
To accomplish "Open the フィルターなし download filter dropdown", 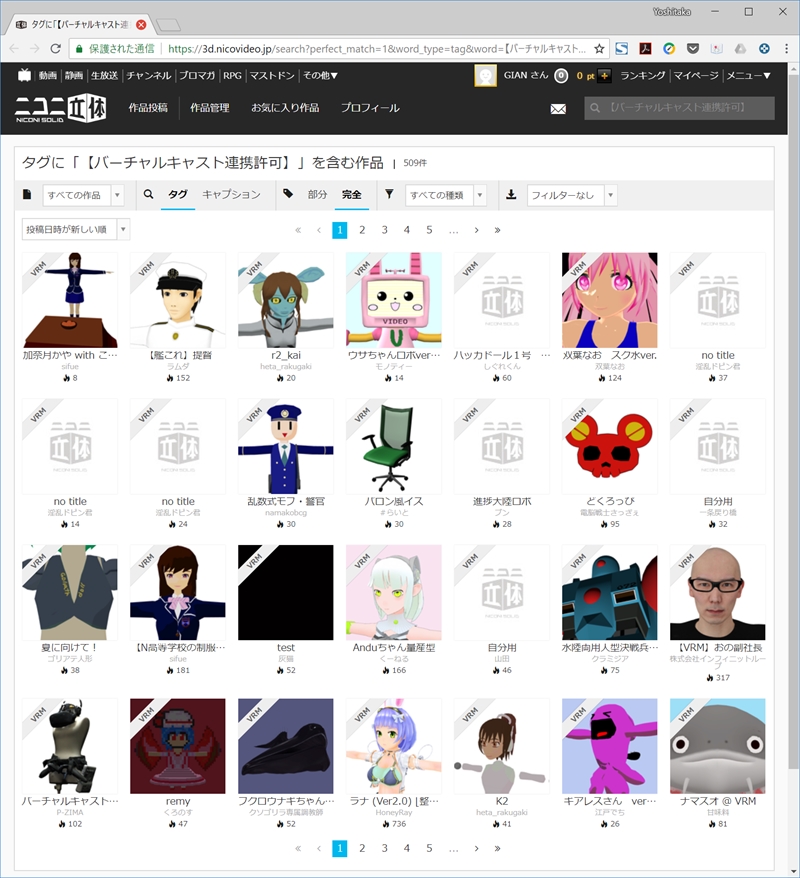I will pyautogui.click(x=572, y=195).
